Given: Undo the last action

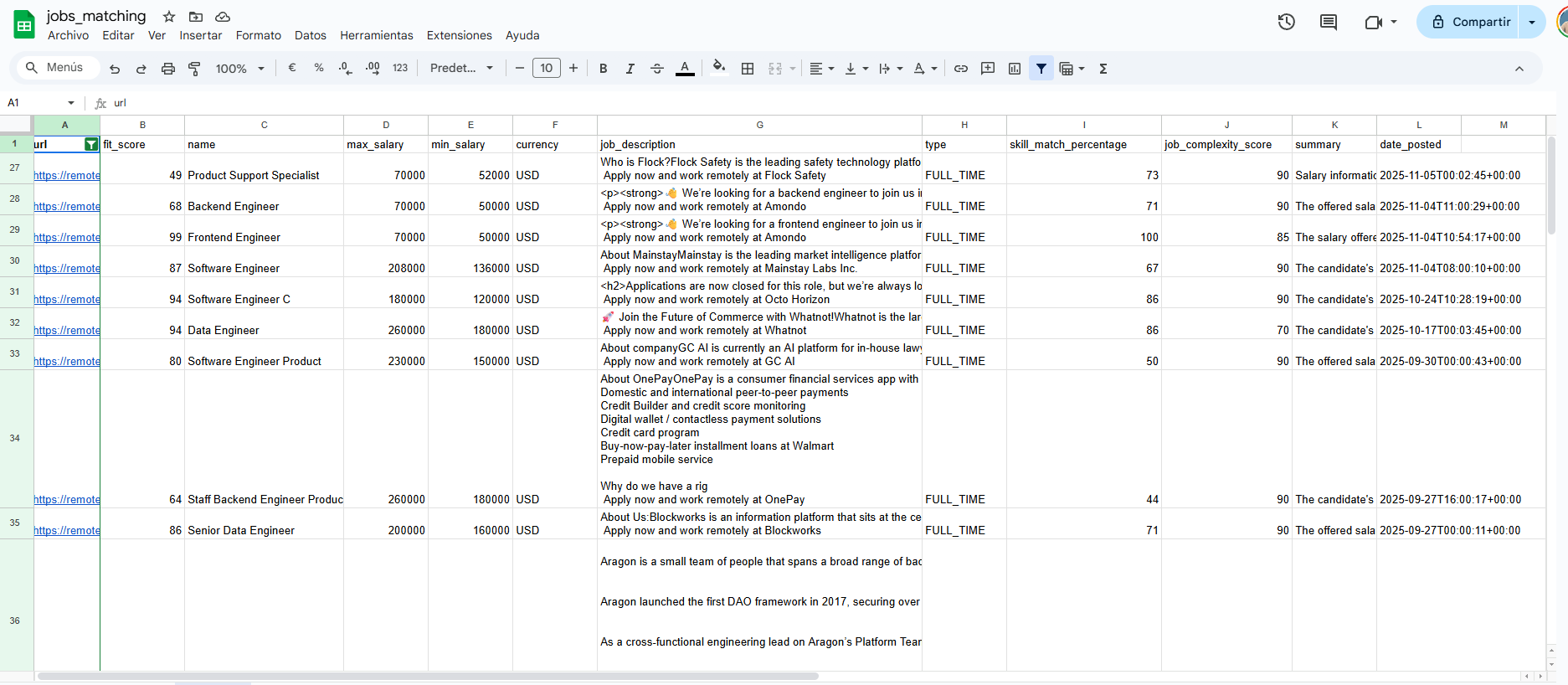Looking at the screenshot, I should [x=115, y=69].
